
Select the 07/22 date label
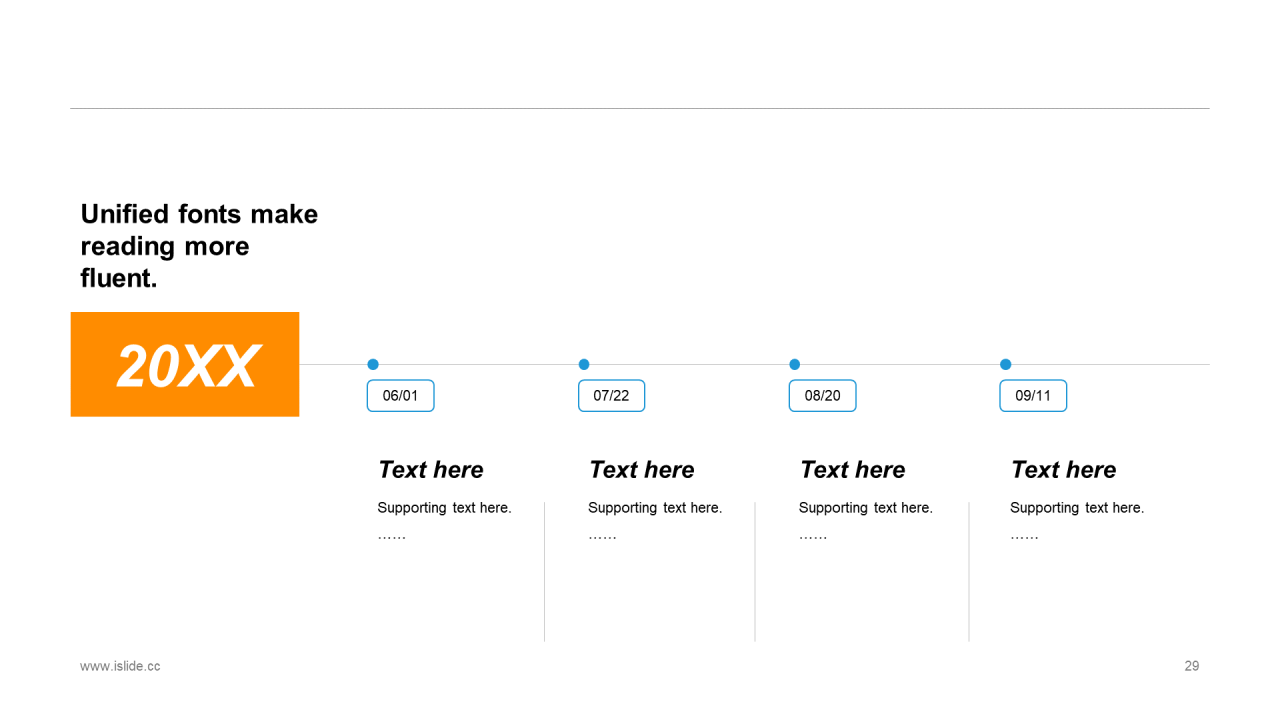(x=612, y=396)
